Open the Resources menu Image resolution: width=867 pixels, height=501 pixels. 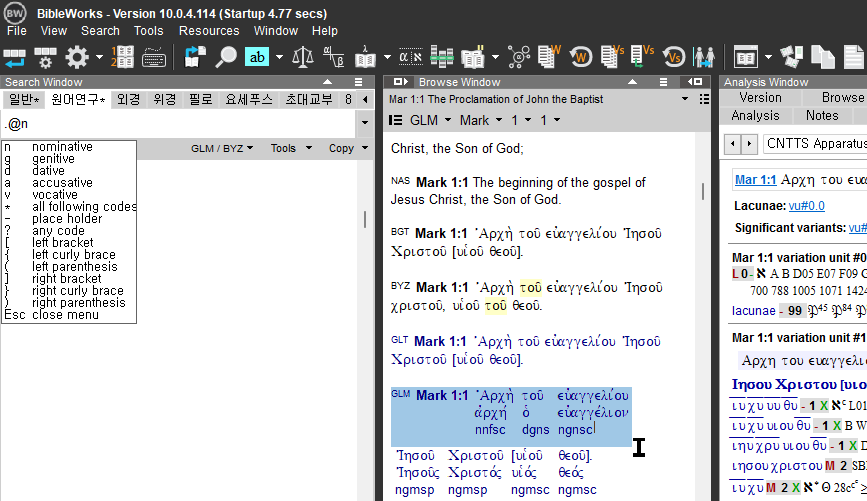coord(209,31)
